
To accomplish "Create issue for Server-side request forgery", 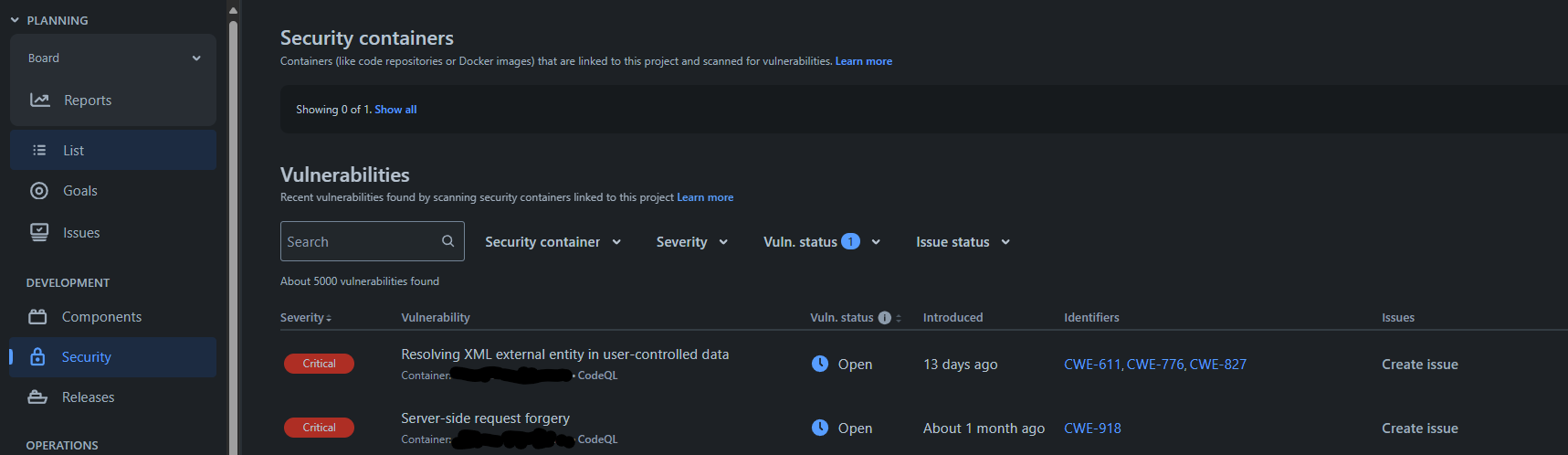I will pos(1420,429).
